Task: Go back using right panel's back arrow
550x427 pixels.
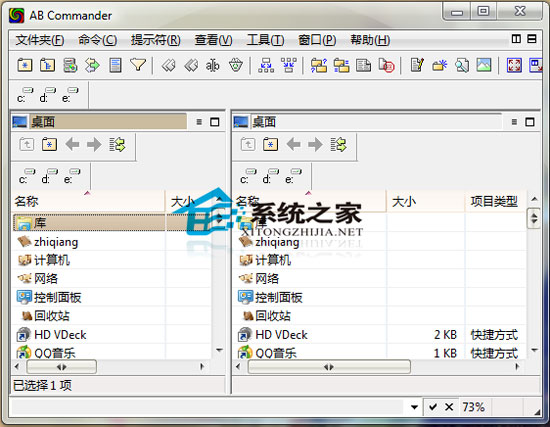Action: coord(294,144)
